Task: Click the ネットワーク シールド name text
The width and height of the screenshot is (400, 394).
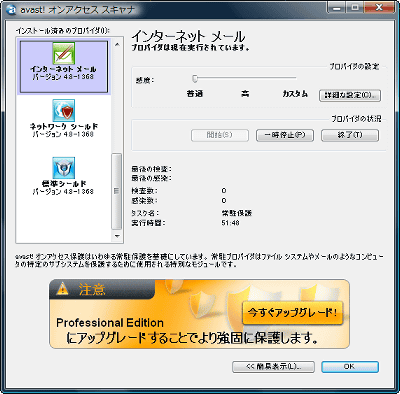Action: pyautogui.click(x=63, y=127)
